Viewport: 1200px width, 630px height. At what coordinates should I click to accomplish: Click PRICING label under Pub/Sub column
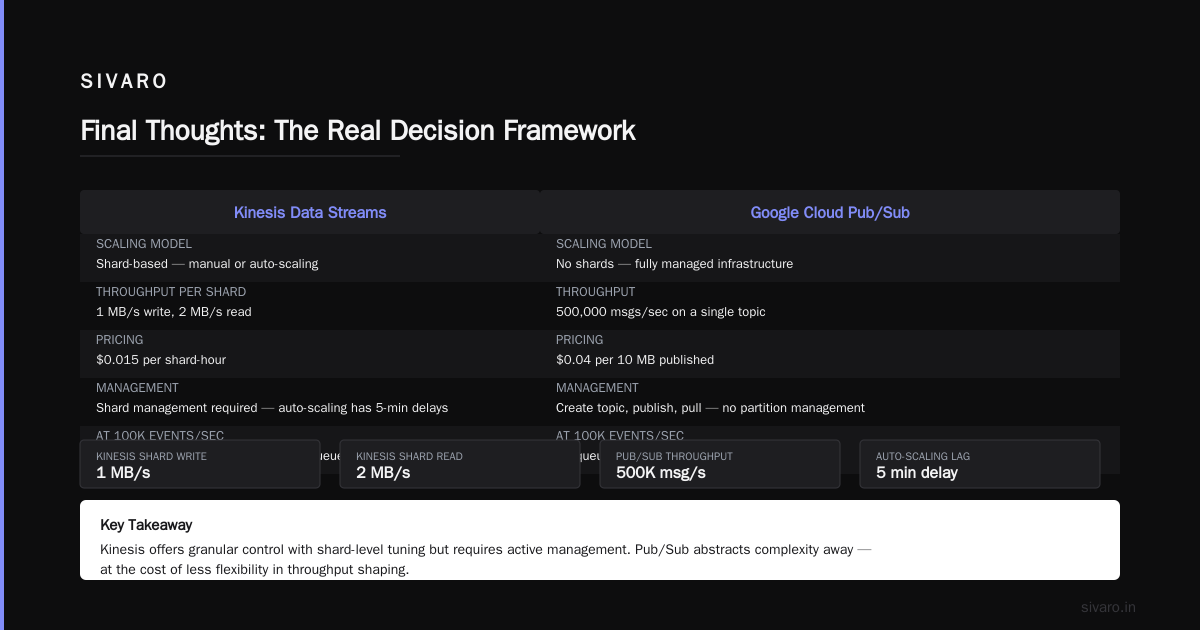click(x=580, y=340)
